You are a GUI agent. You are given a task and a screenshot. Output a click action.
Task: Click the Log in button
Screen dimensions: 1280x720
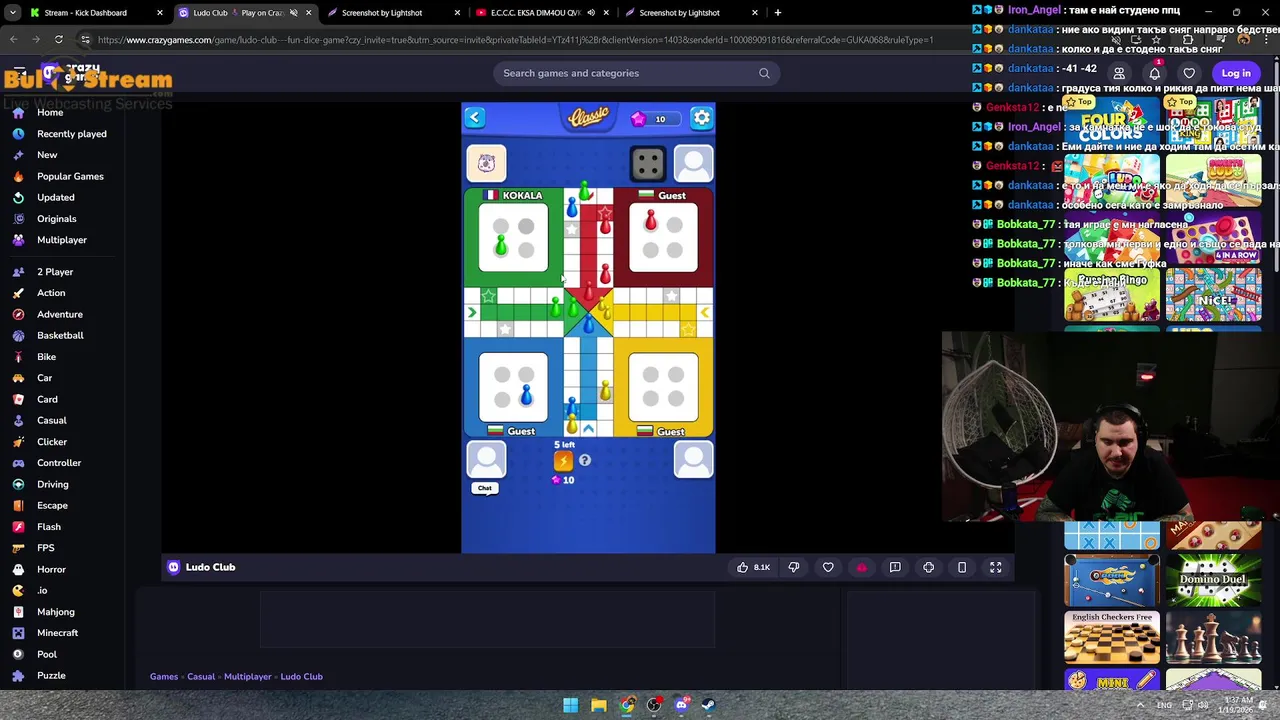click(x=1236, y=73)
